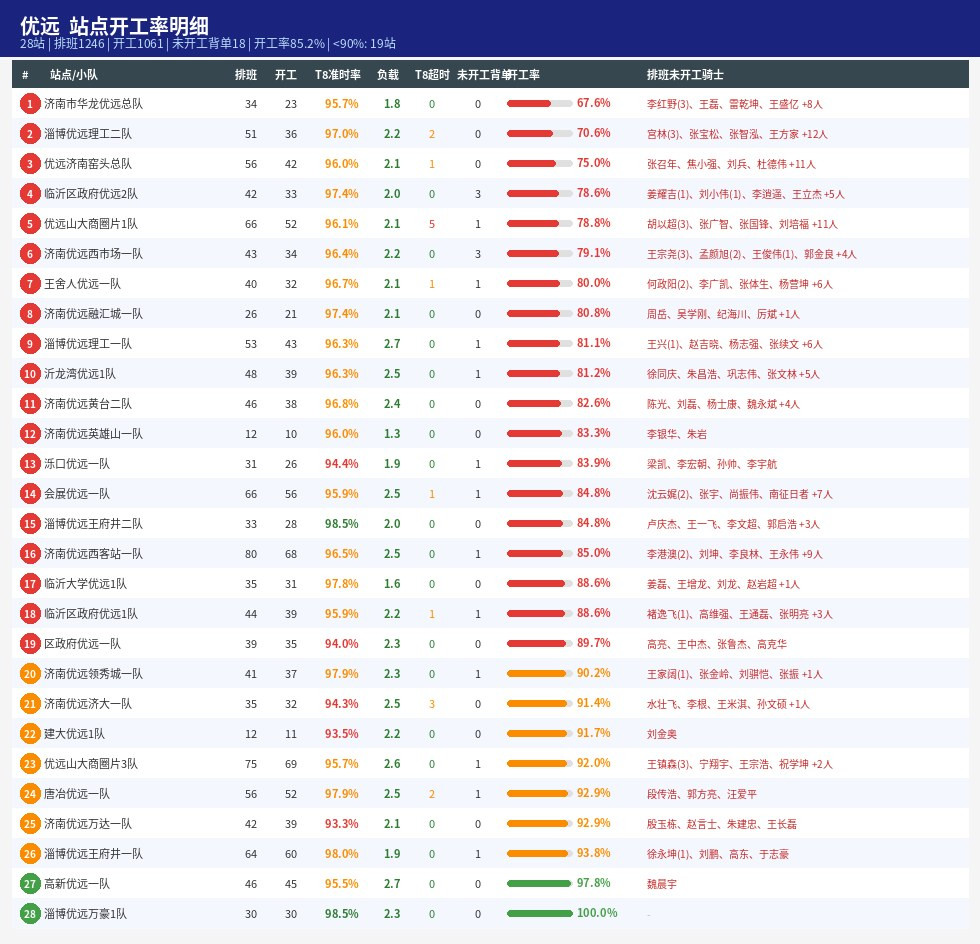Viewport: 980px width, 944px height.
Task: Click the 93.8% rate for 淄博优远王府井一队
Action: [x=593, y=853]
